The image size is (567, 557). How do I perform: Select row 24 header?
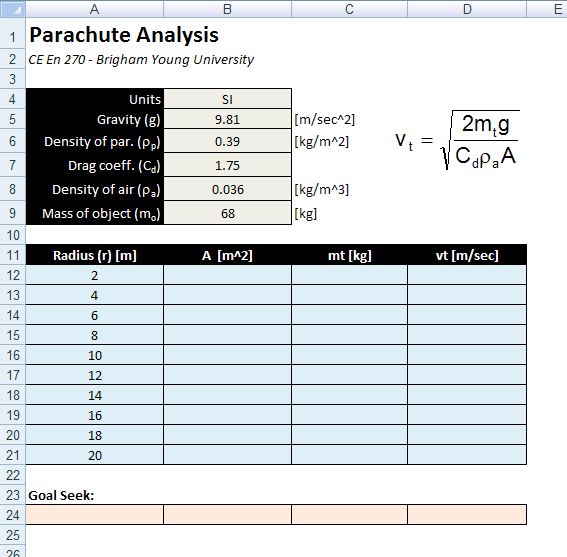[13, 515]
